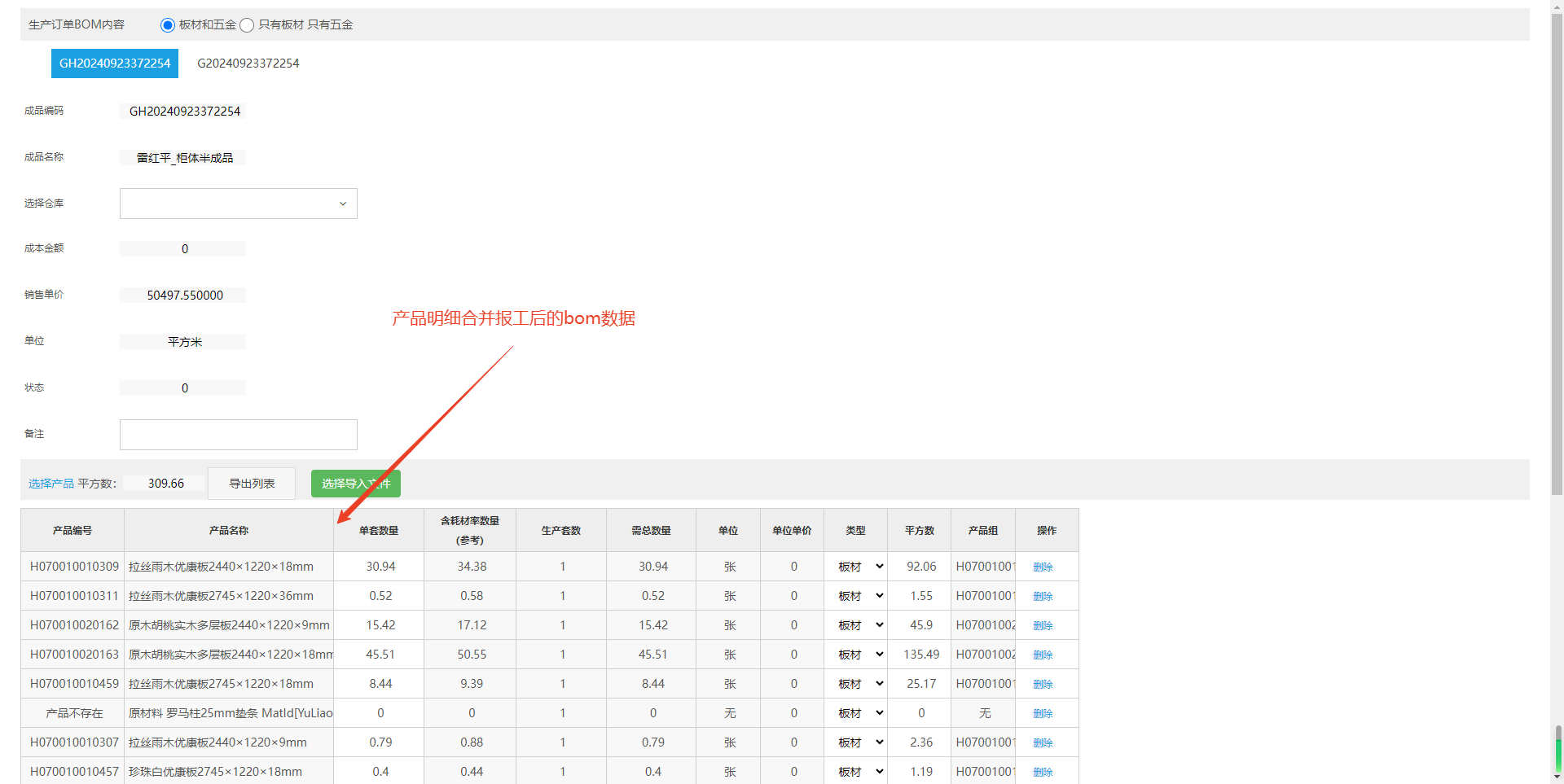
Task: Click the green 选择导入文件 button
Action: coord(355,484)
